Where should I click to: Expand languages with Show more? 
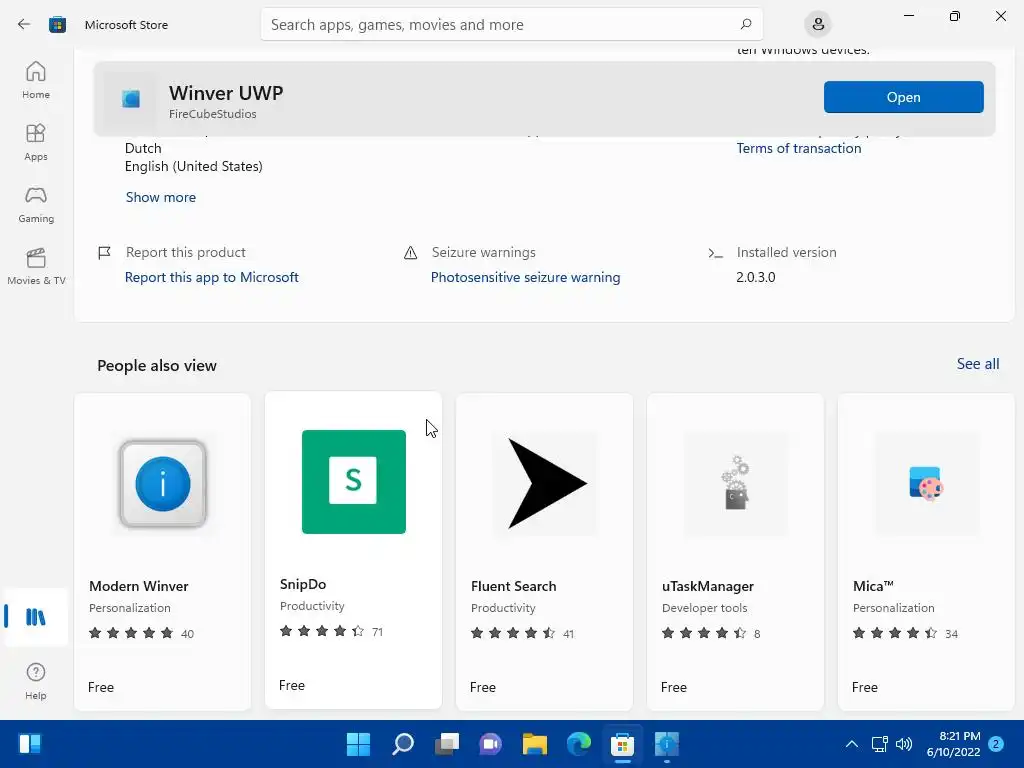[161, 197]
